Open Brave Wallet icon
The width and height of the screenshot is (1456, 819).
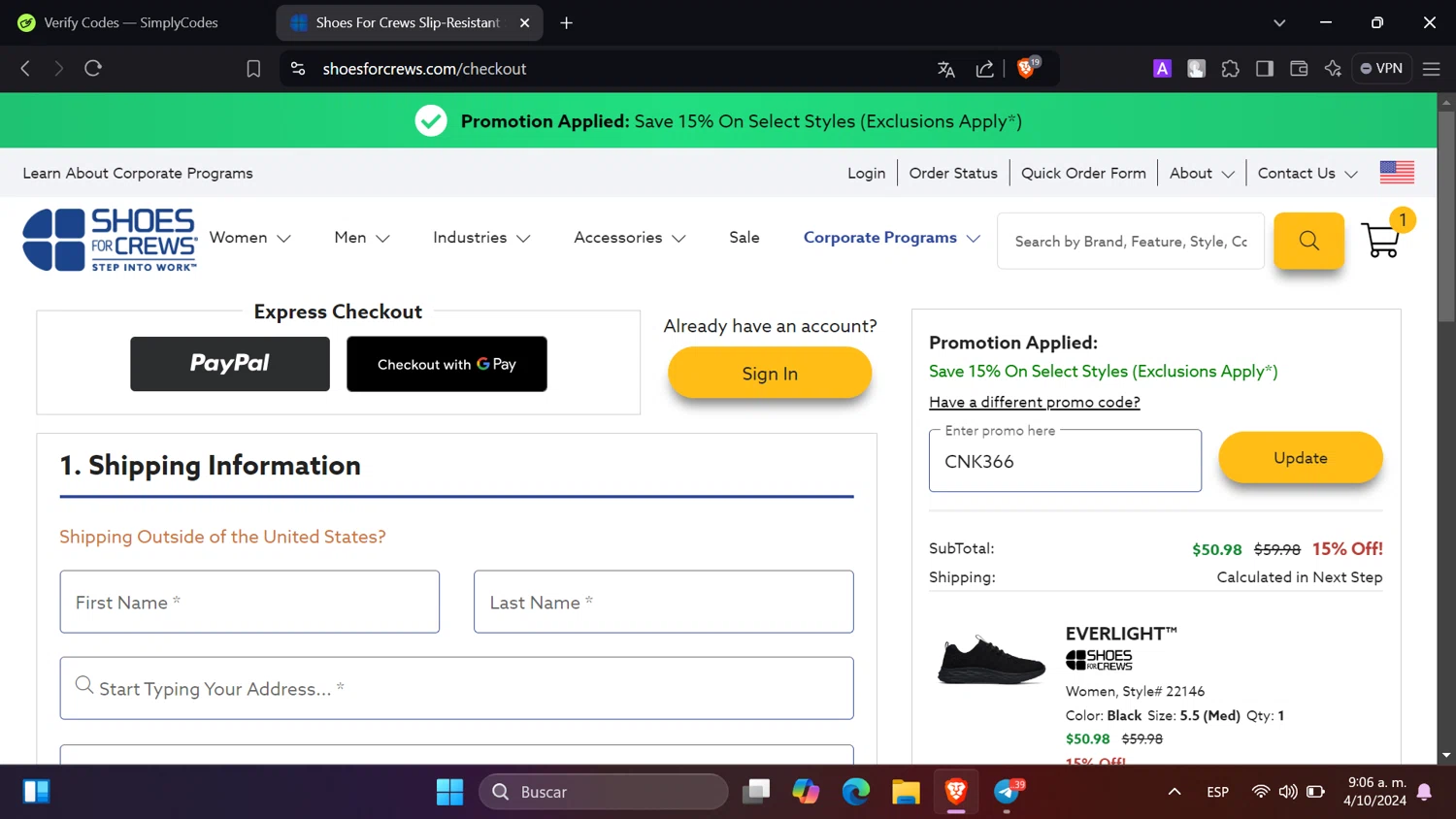pyautogui.click(x=1299, y=69)
